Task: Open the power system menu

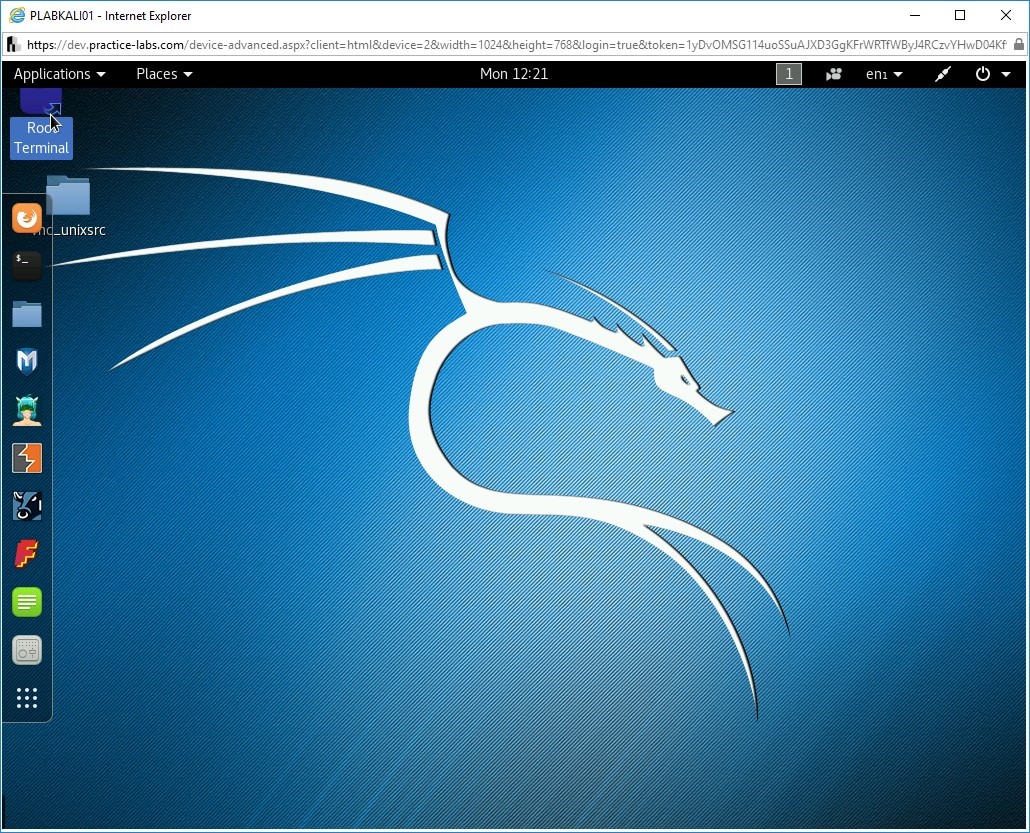Action: coord(992,74)
